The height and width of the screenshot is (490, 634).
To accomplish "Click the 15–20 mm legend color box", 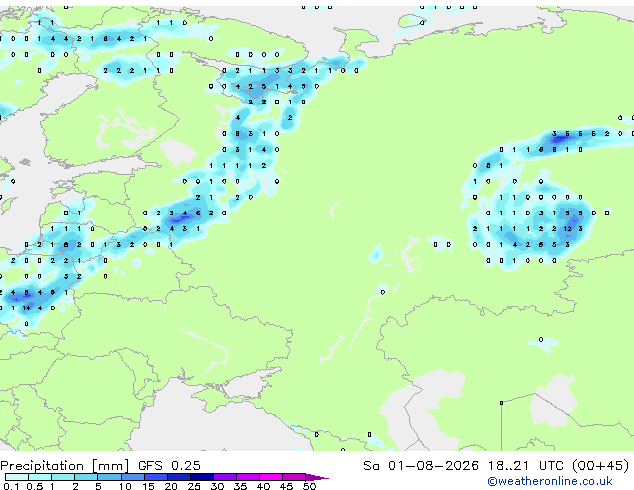I will [x=156, y=477].
